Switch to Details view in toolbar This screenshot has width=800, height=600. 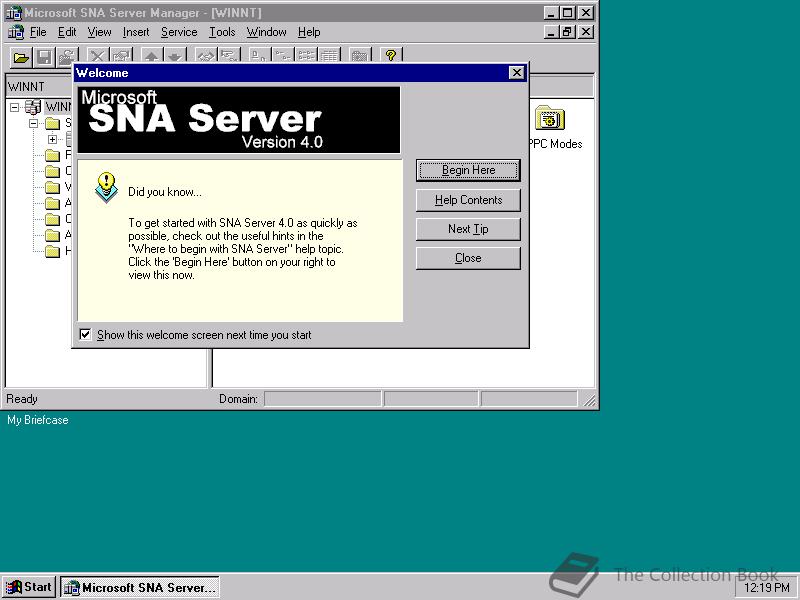point(329,57)
